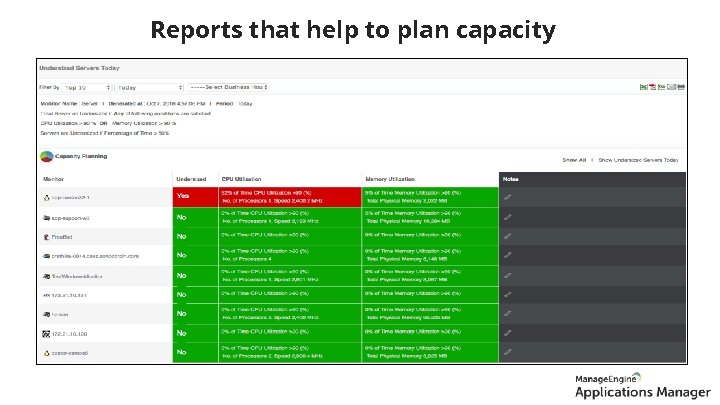Viewport: 720px width, 405px height.
Task: Edit note for hp-aix row
Action: [507, 314]
